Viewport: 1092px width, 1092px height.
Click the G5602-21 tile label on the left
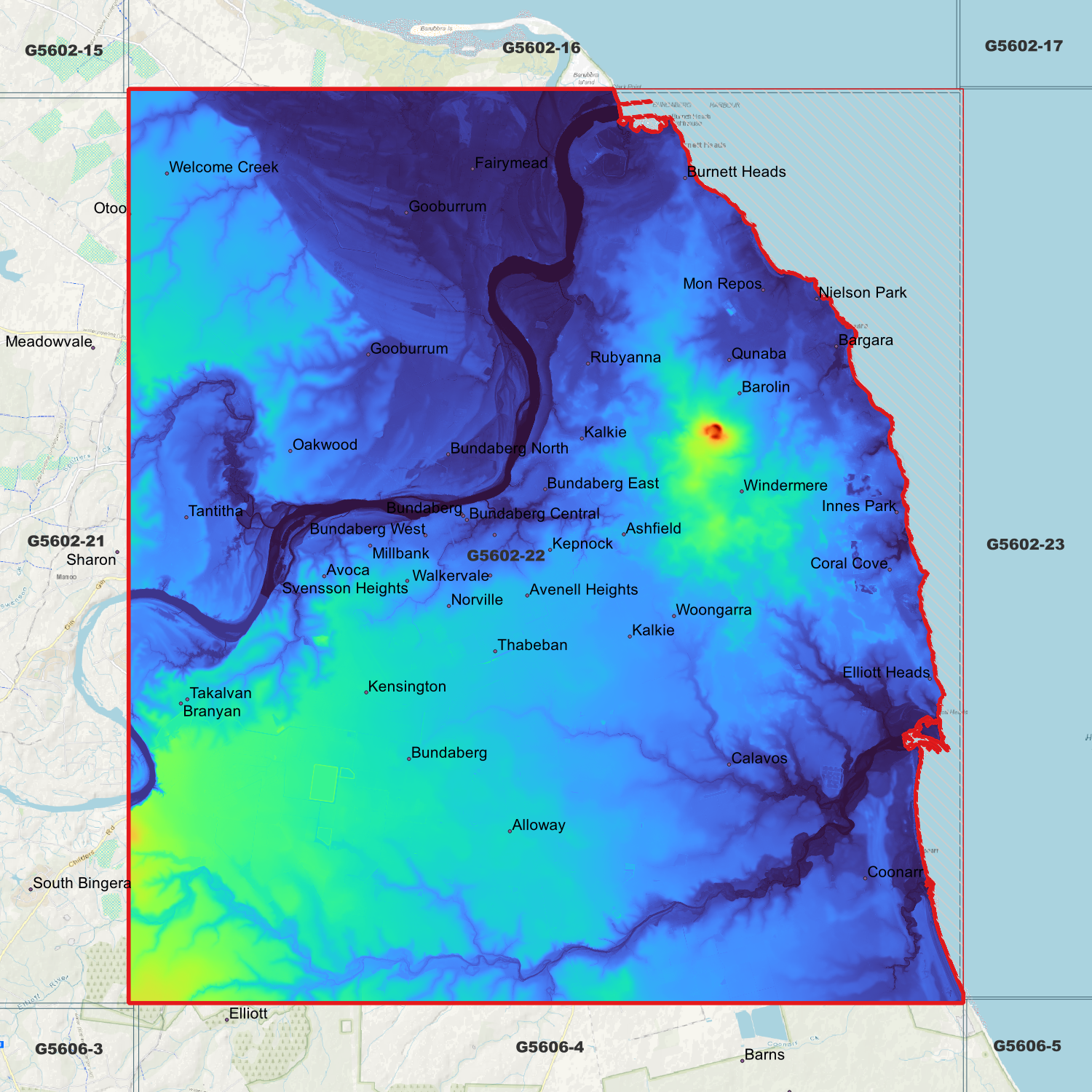click(x=66, y=542)
